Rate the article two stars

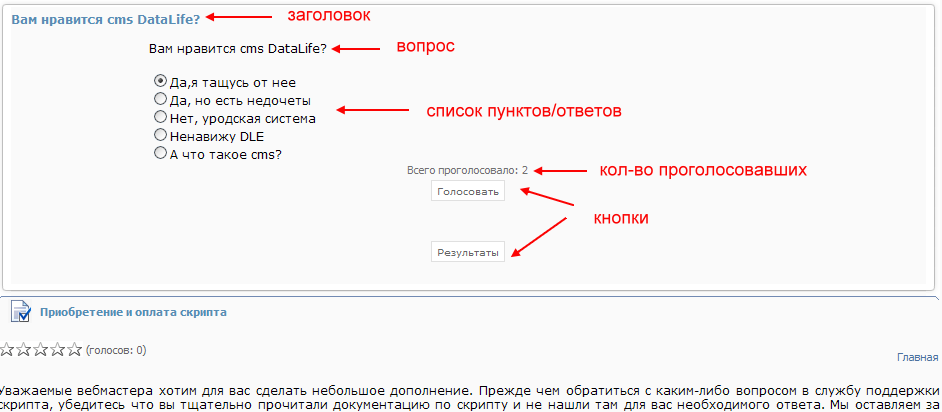(24, 350)
